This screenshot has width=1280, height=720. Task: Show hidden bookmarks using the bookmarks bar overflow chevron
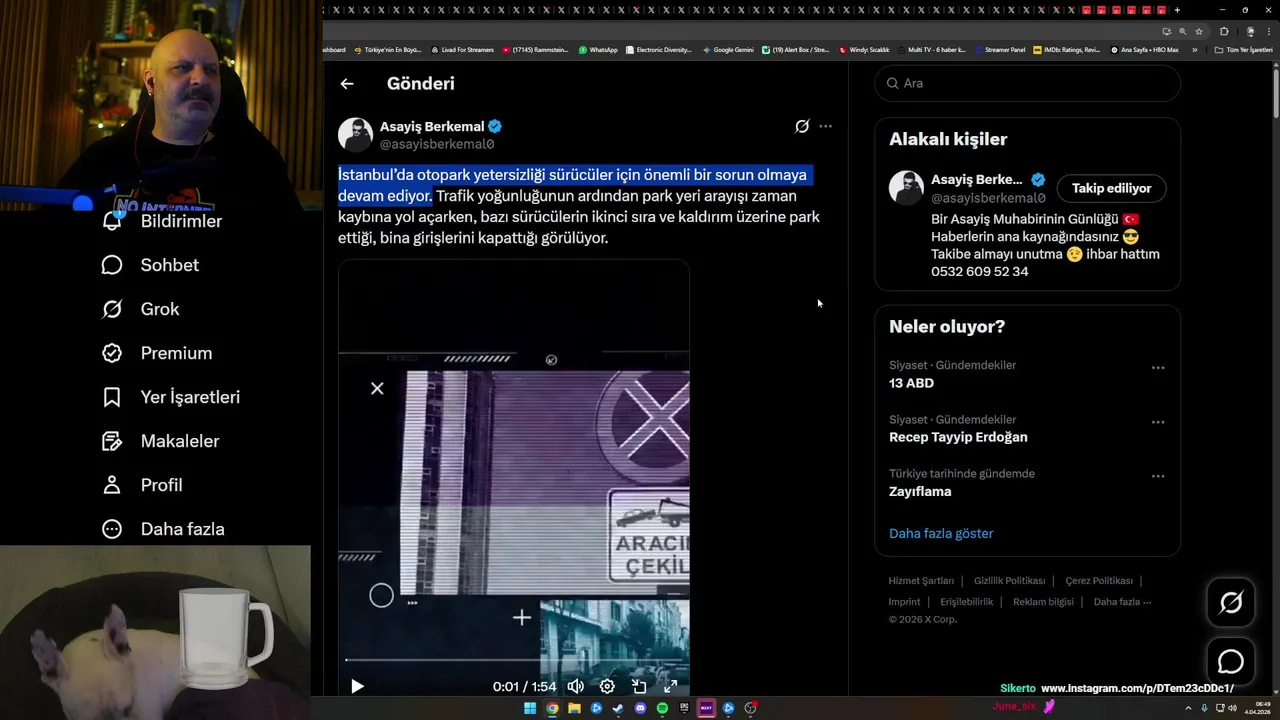tap(1195, 50)
